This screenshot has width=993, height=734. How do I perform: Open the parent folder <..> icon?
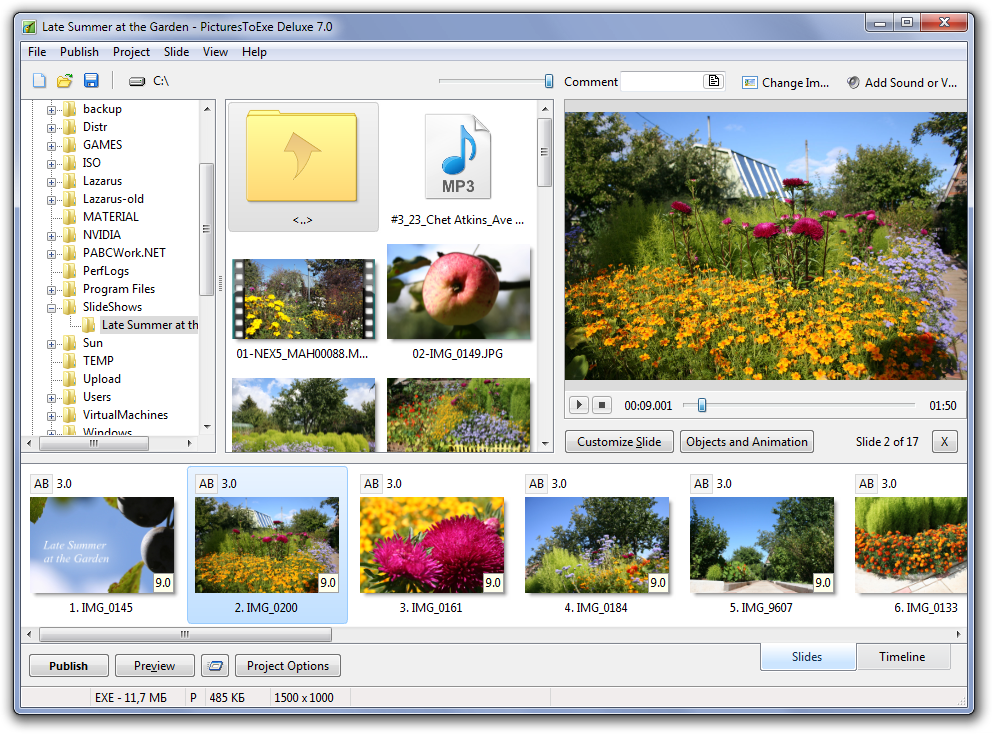point(302,156)
